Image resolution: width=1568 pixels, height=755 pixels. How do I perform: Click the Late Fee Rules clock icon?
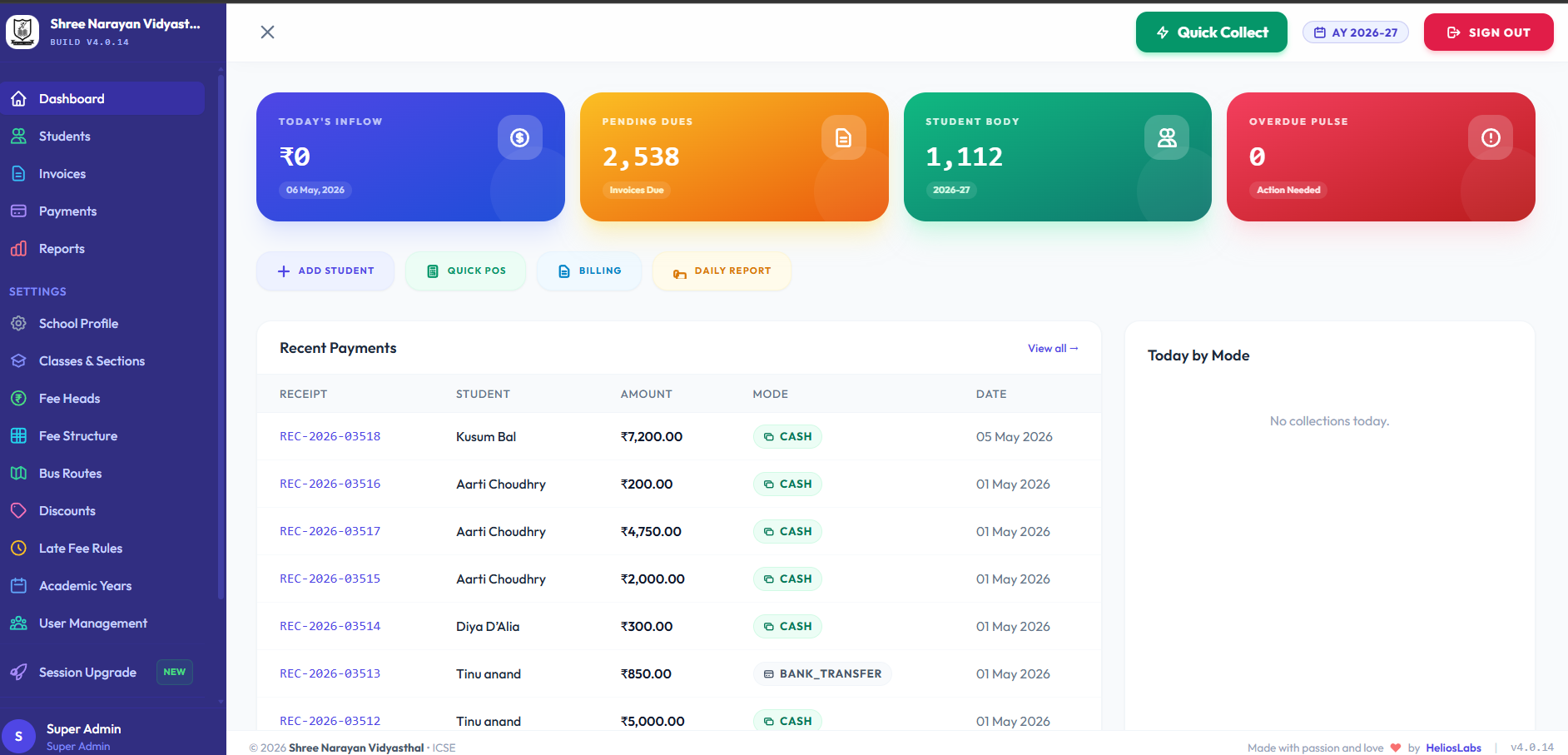[x=18, y=548]
